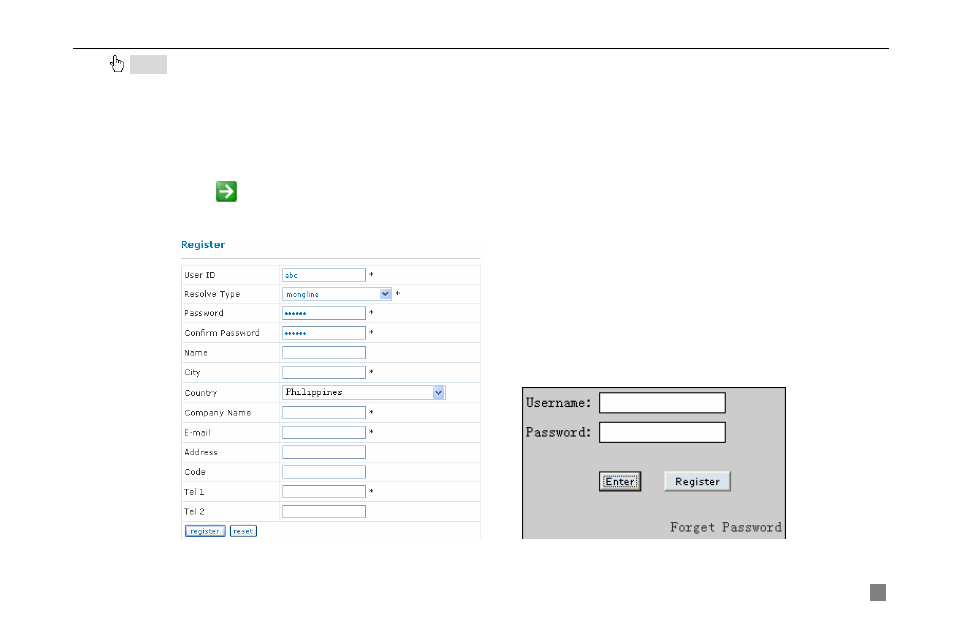
Task: Click the User ID input field
Action: [324, 275]
